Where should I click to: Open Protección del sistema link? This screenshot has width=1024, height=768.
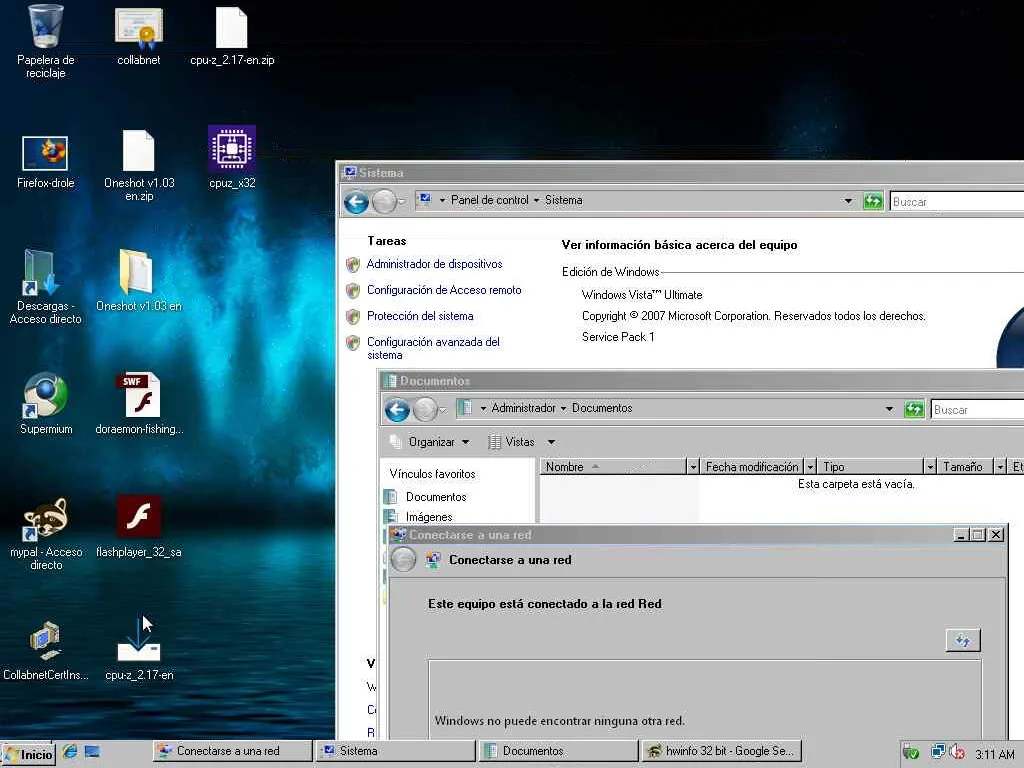tap(420, 316)
